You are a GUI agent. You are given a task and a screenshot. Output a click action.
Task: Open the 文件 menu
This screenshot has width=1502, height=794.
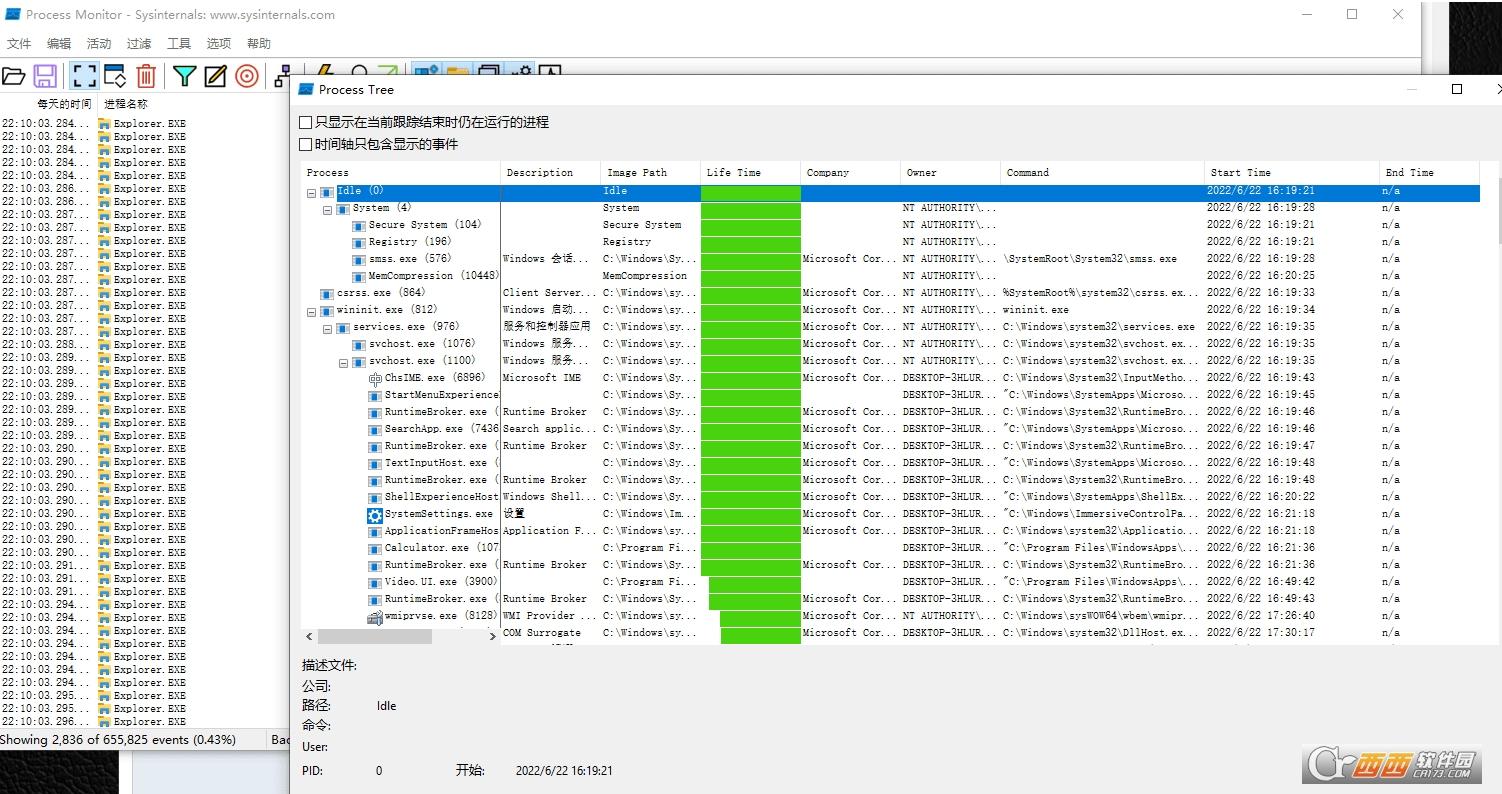(19, 43)
